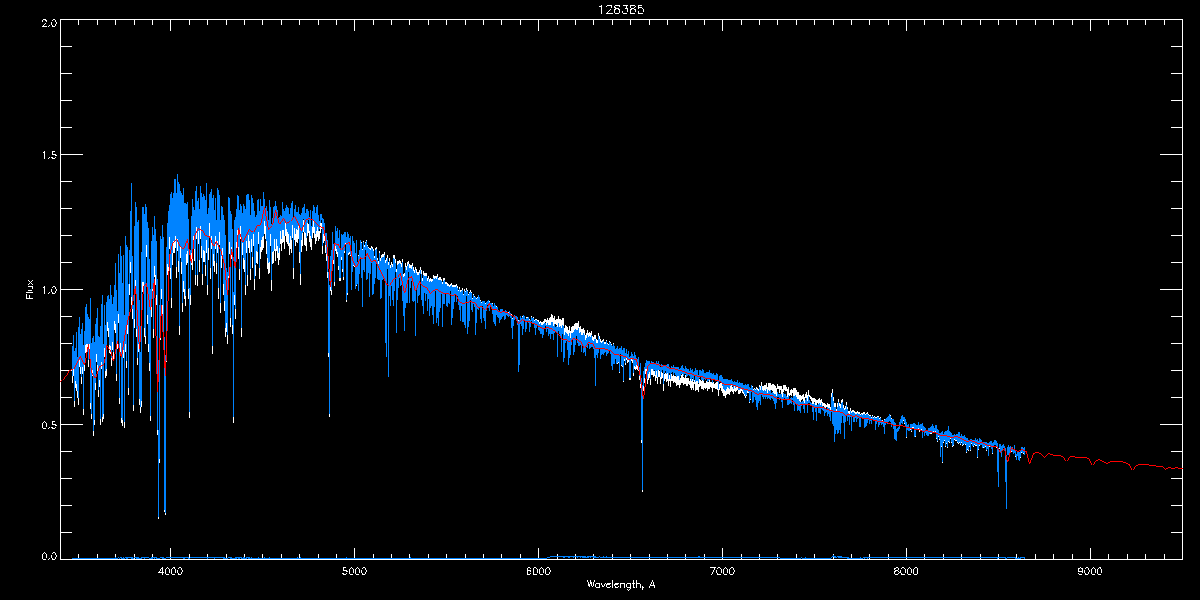Select the 5000 x-axis tick label
This screenshot has width=1200, height=600.
[x=354, y=572]
